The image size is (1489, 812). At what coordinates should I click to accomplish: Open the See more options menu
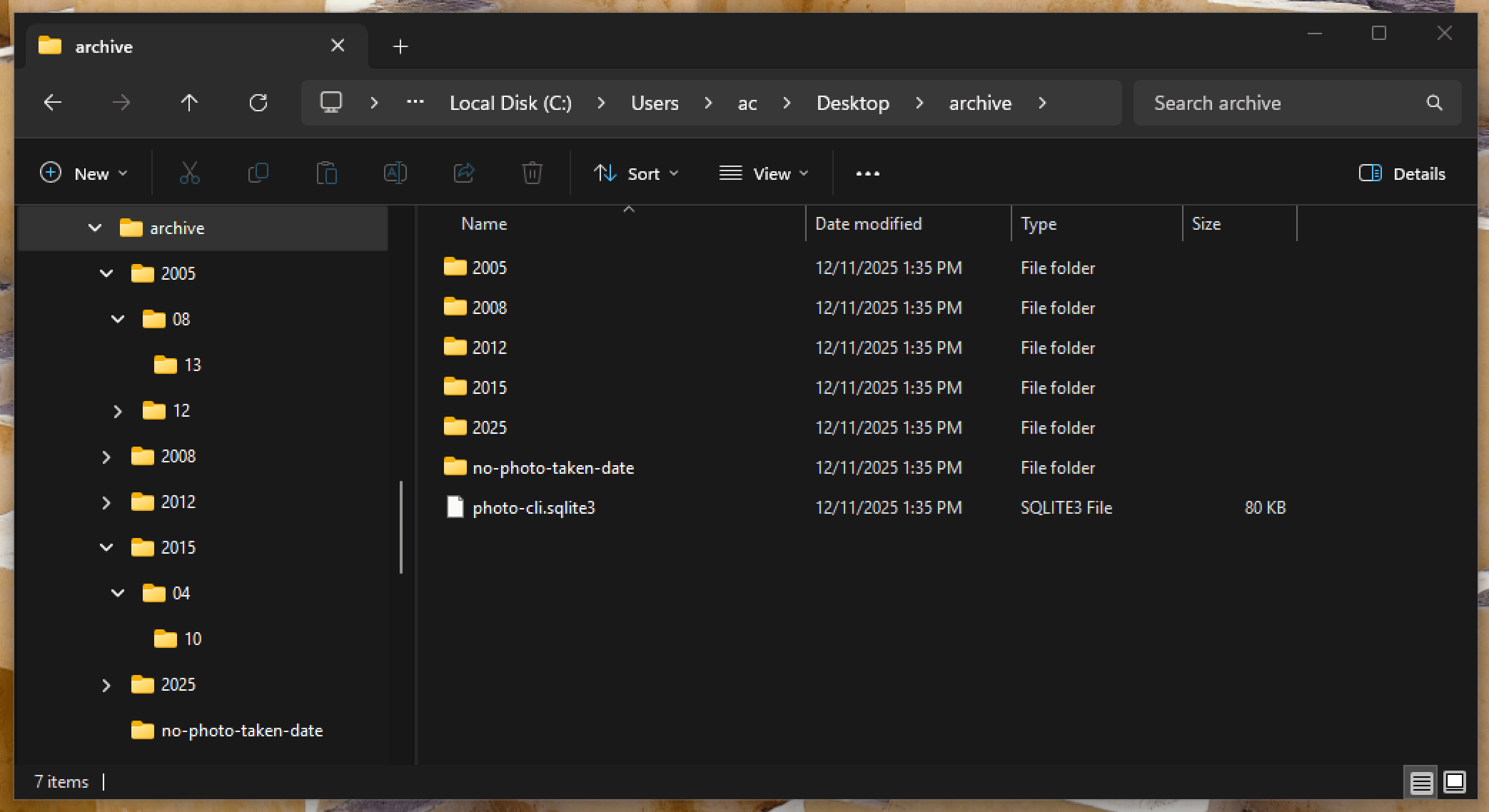click(x=868, y=173)
